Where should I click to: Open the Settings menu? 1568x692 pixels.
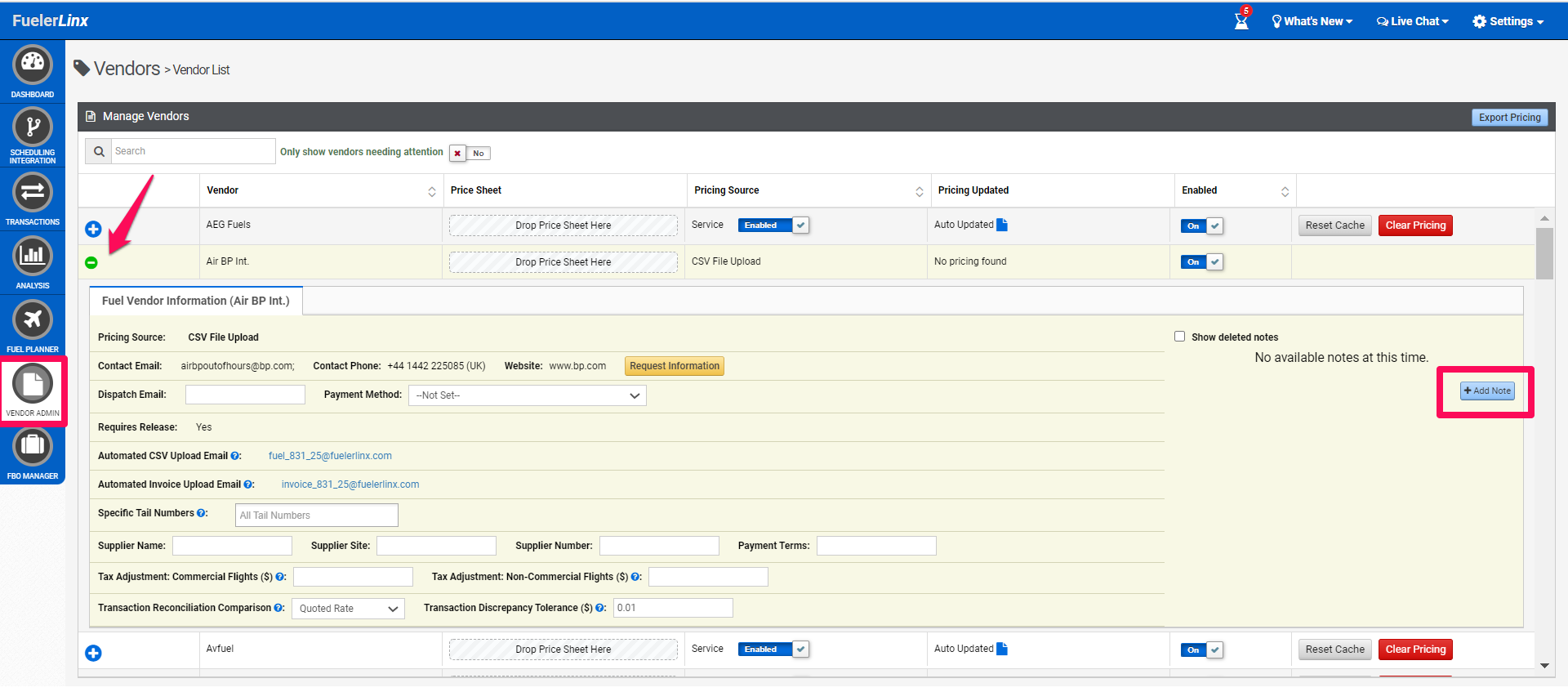(x=1508, y=21)
